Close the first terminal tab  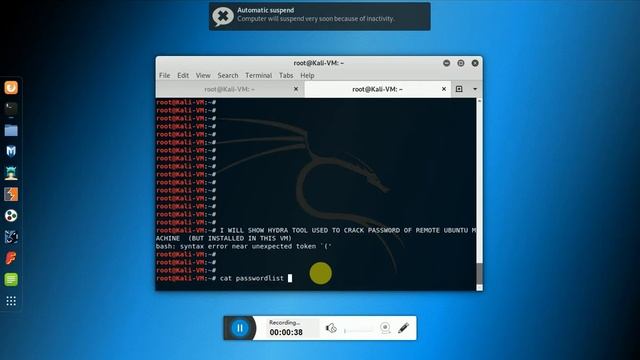[296, 89]
